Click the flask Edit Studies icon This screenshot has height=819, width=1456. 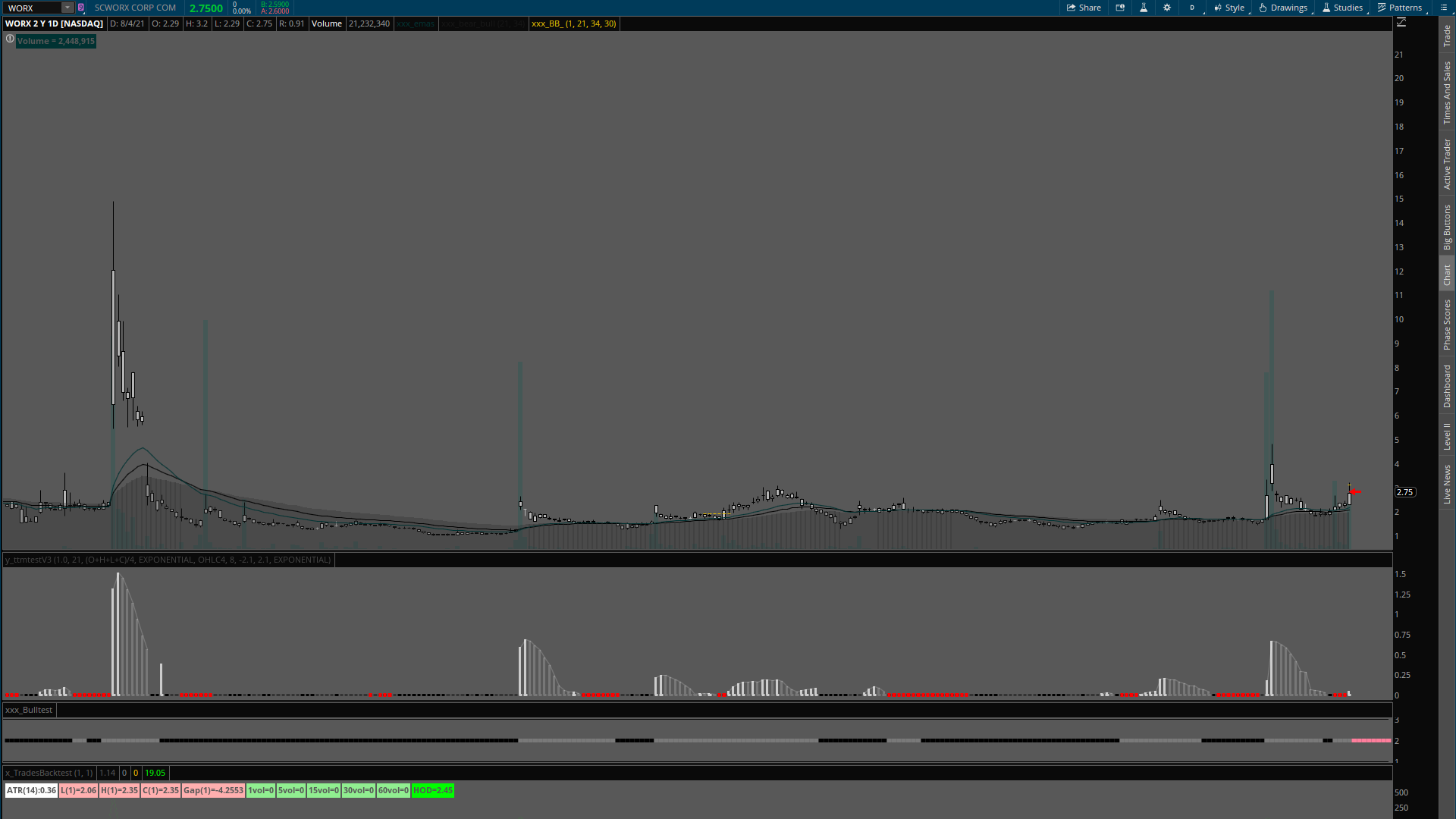1144,8
